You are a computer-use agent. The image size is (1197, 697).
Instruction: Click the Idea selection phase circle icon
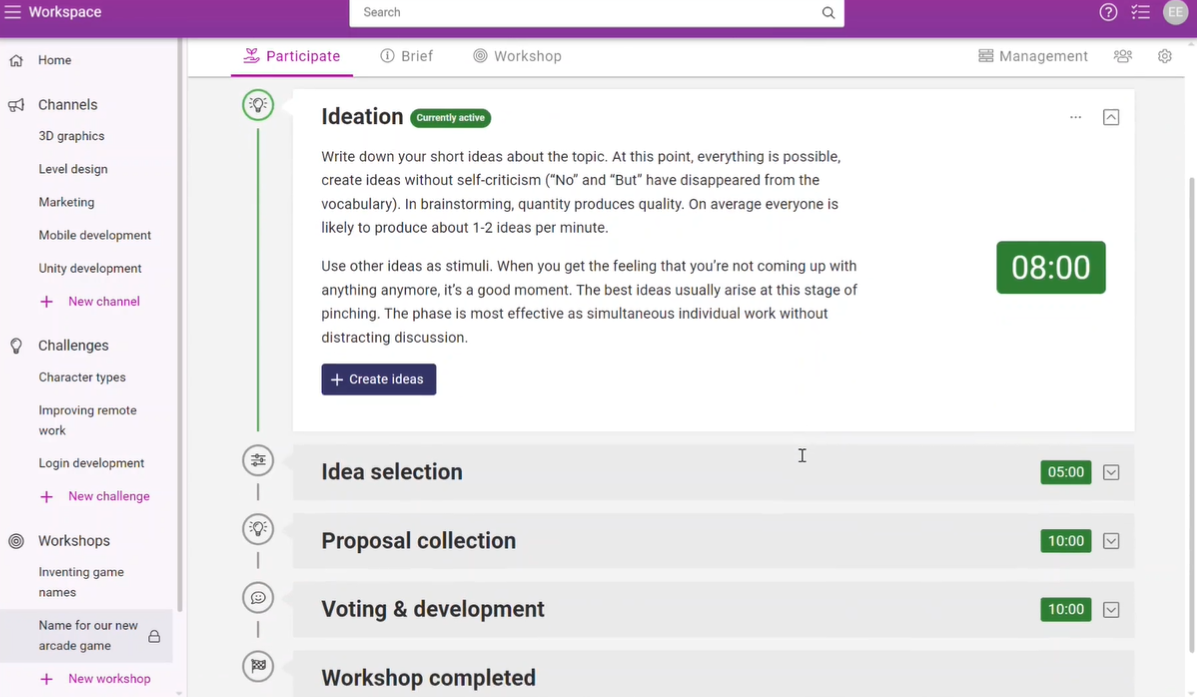point(258,460)
